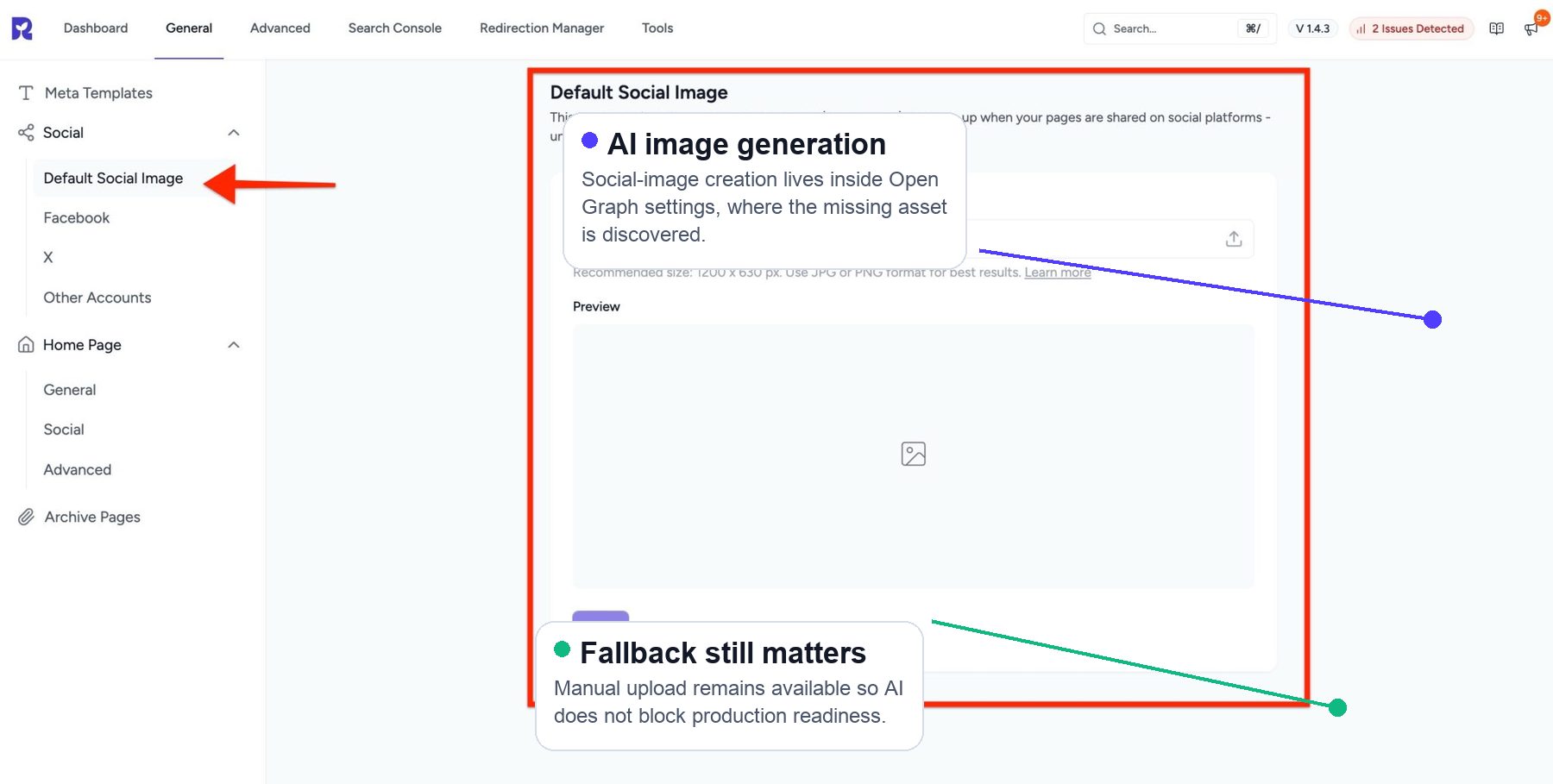
Task: Click the ⌘/ shortcut badge
Action: pos(1253,28)
